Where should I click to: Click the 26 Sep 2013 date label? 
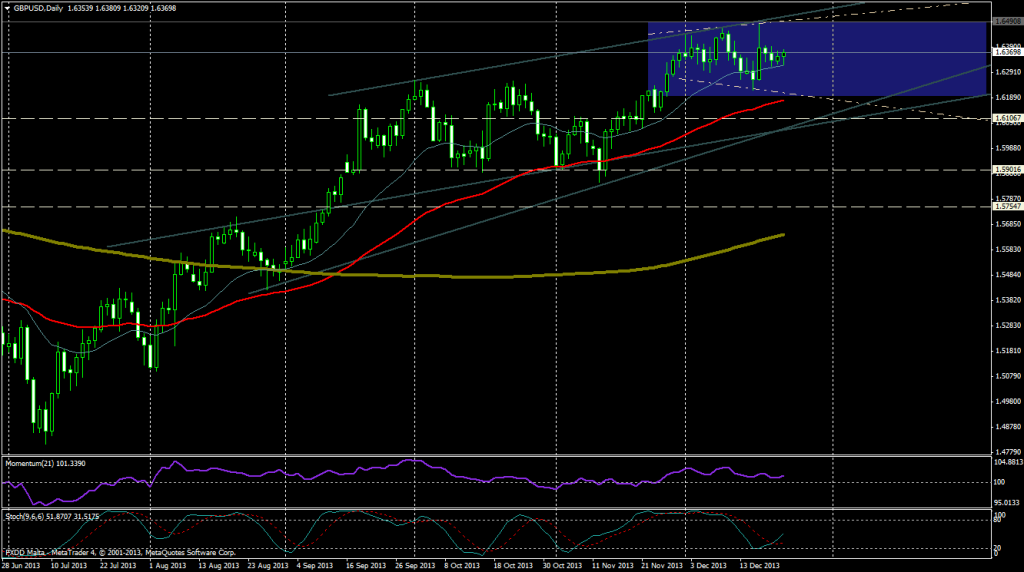pyautogui.click(x=417, y=565)
